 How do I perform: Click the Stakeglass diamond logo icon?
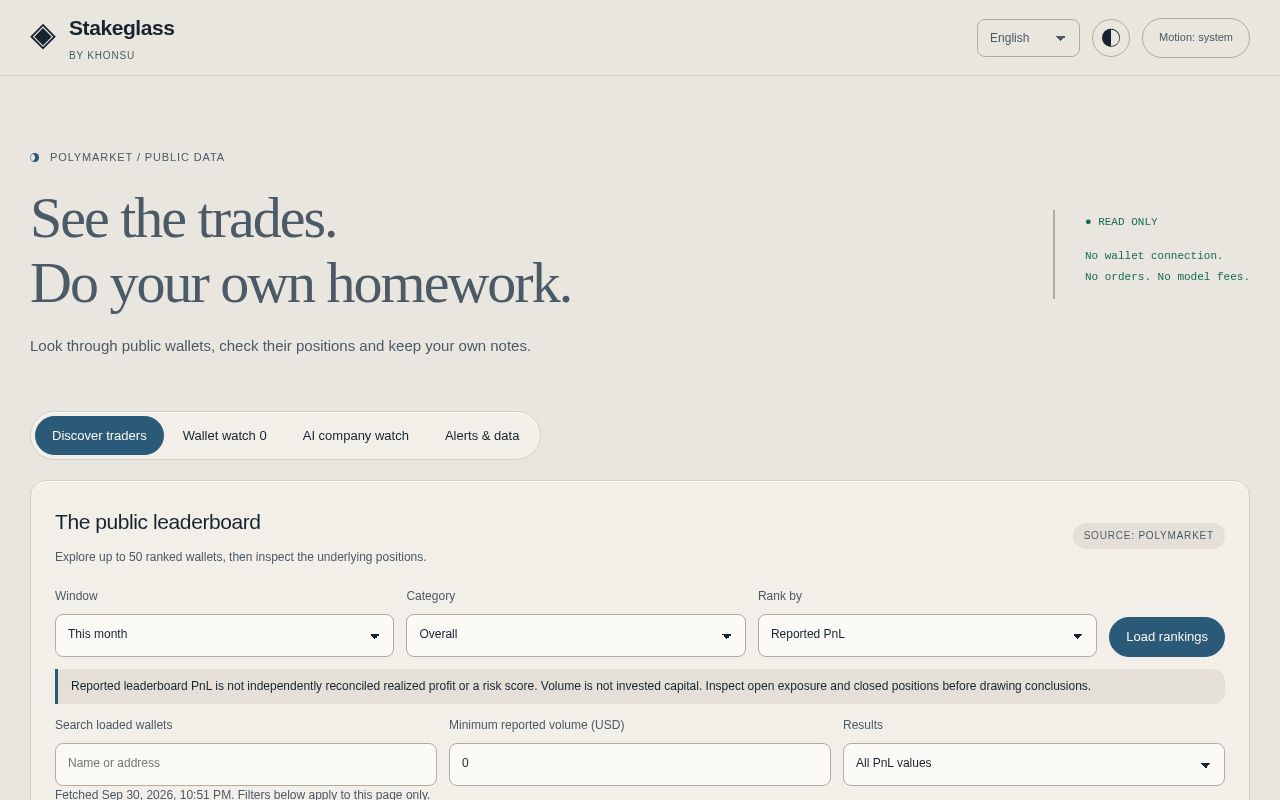coord(43,37)
